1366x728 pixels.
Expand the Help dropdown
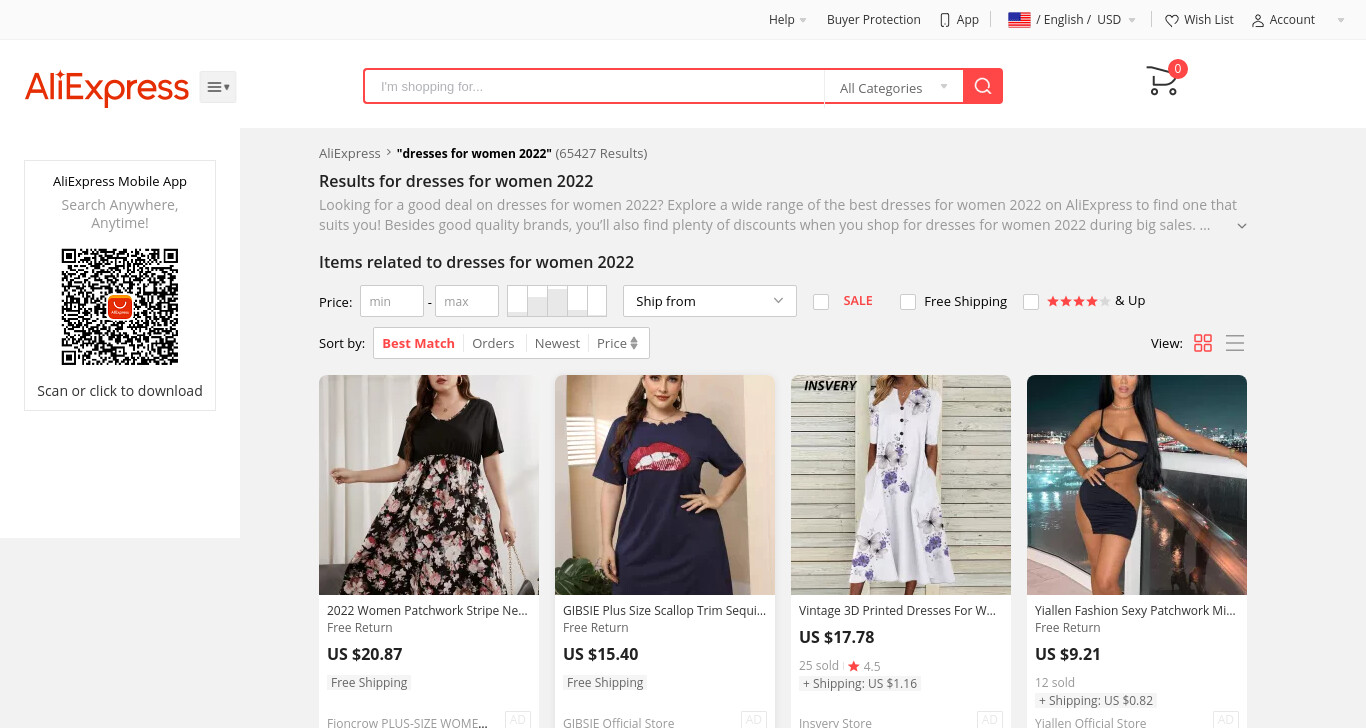[787, 20]
